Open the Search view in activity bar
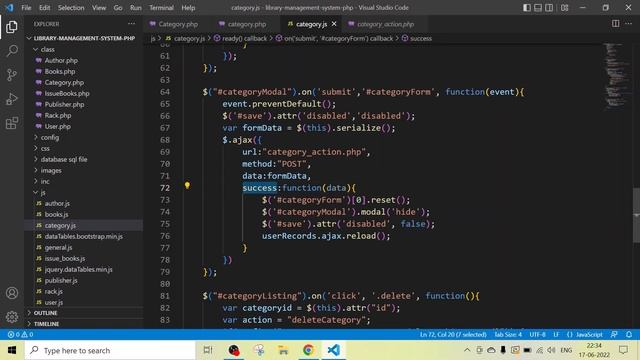 pyautogui.click(x=12, y=51)
